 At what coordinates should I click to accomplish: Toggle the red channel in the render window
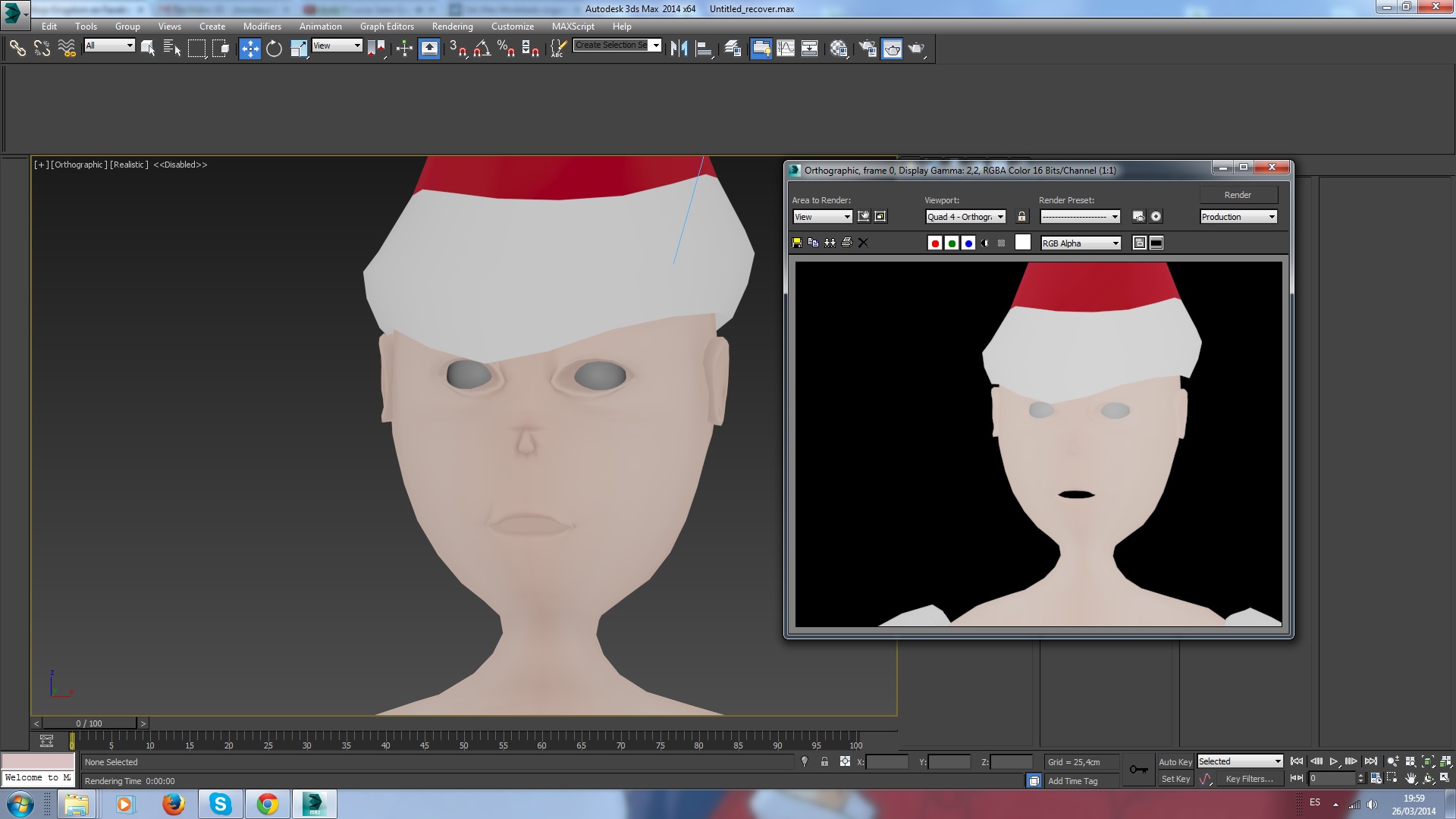[934, 243]
